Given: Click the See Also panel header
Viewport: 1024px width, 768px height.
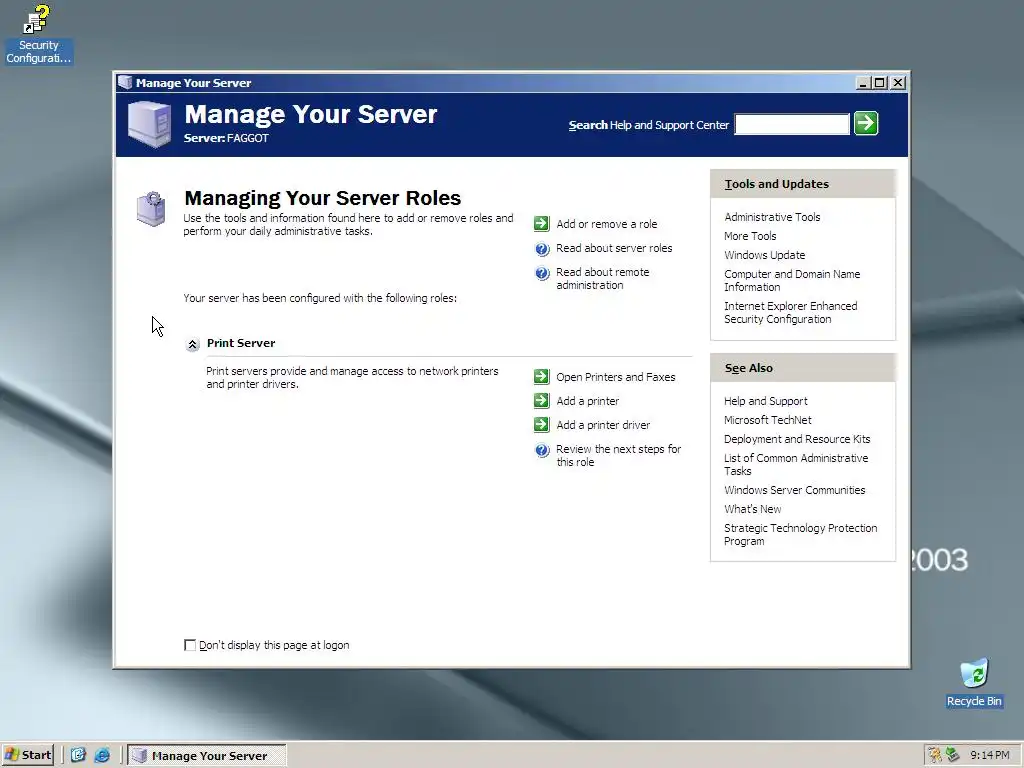Looking at the screenshot, I should coord(803,368).
